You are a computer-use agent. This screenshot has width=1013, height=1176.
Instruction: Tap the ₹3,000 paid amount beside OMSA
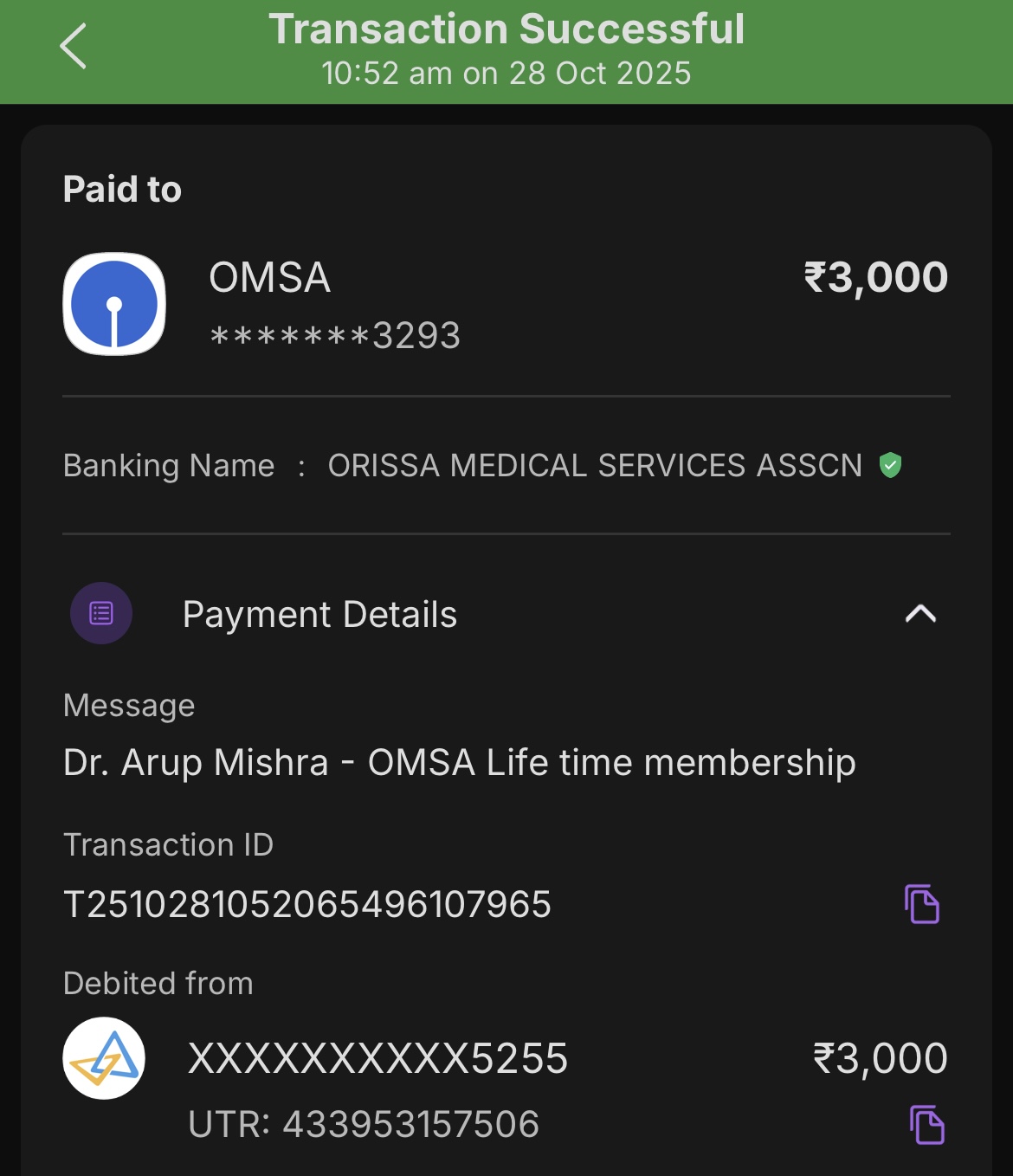875,278
